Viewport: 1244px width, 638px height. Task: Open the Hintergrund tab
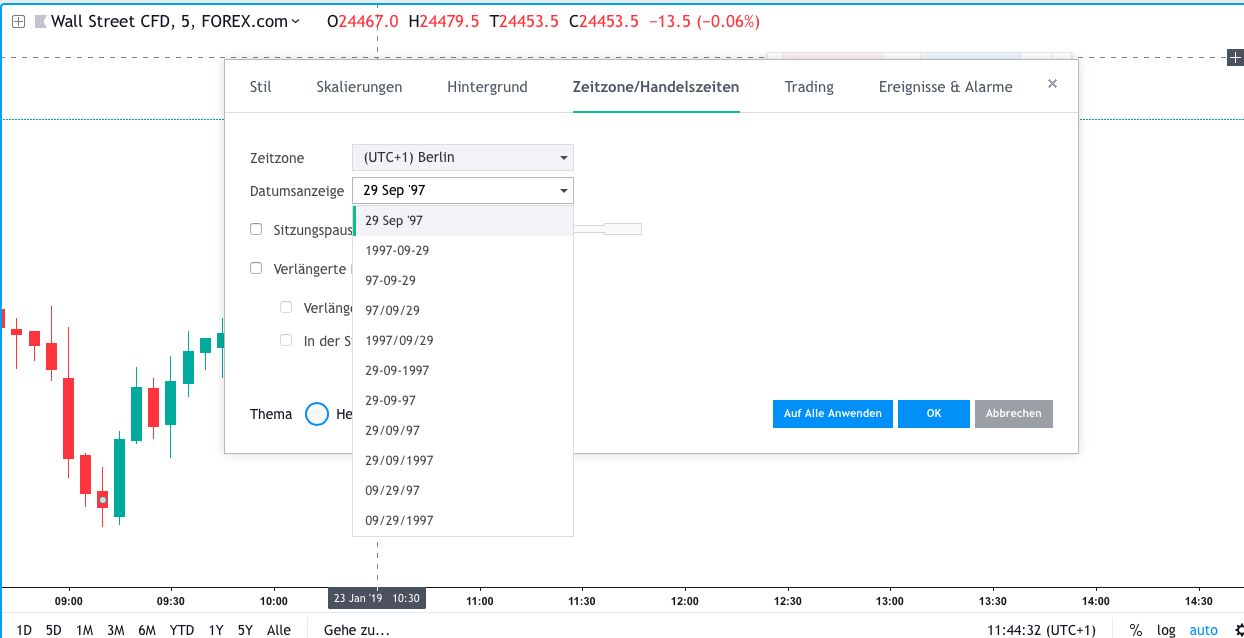(x=487, y=87)
